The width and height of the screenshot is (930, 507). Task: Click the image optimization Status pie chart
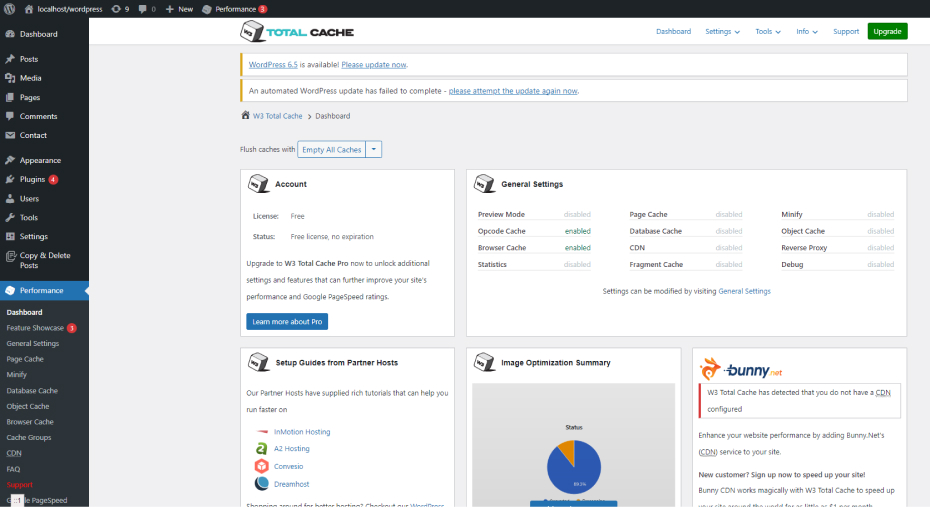coord(574,467)
